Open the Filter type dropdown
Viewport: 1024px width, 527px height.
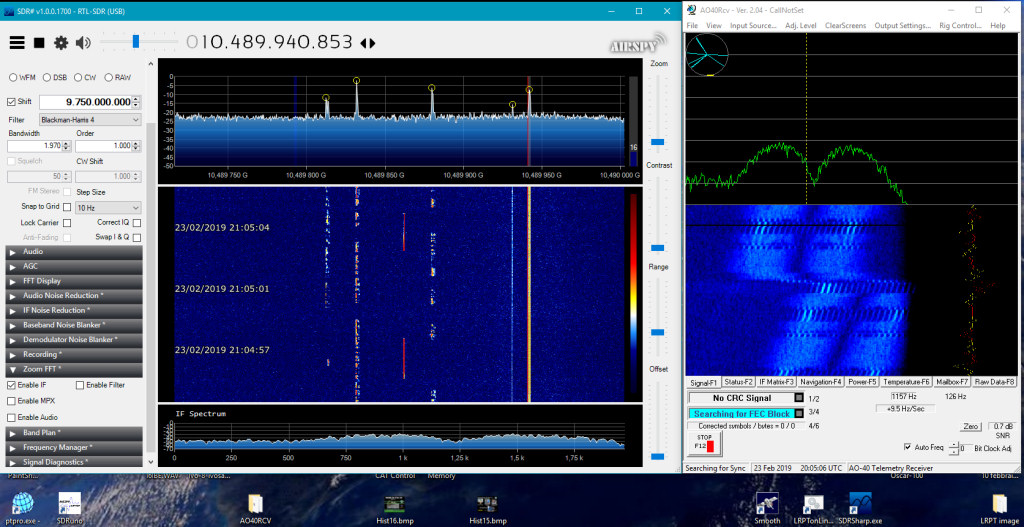tap(90, 120)
